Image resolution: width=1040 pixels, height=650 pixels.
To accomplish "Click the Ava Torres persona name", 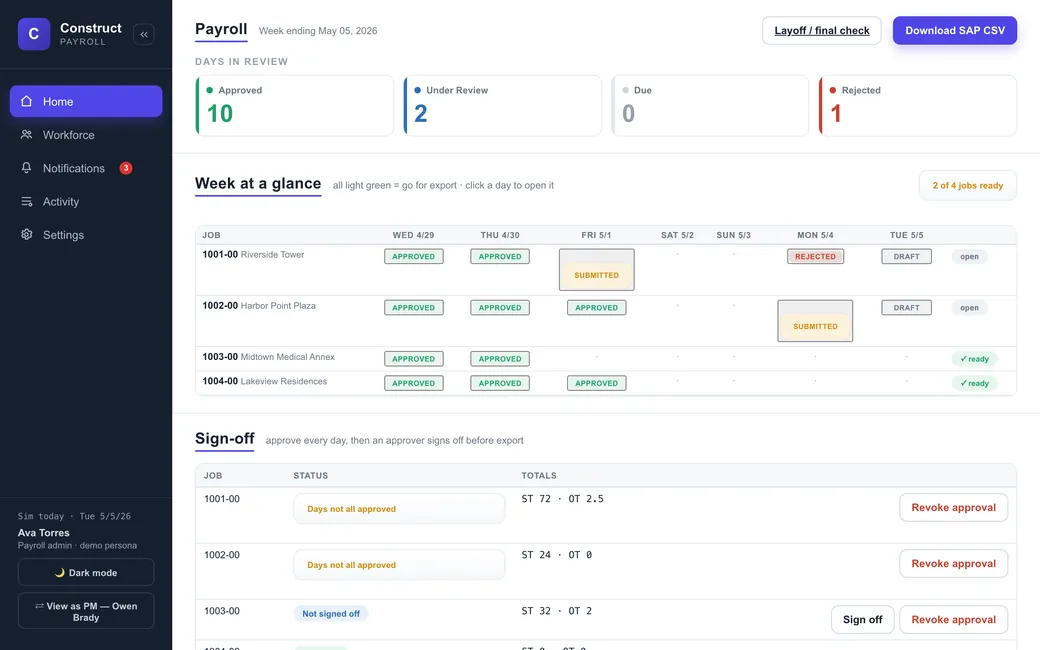I will tap(44, 533).
